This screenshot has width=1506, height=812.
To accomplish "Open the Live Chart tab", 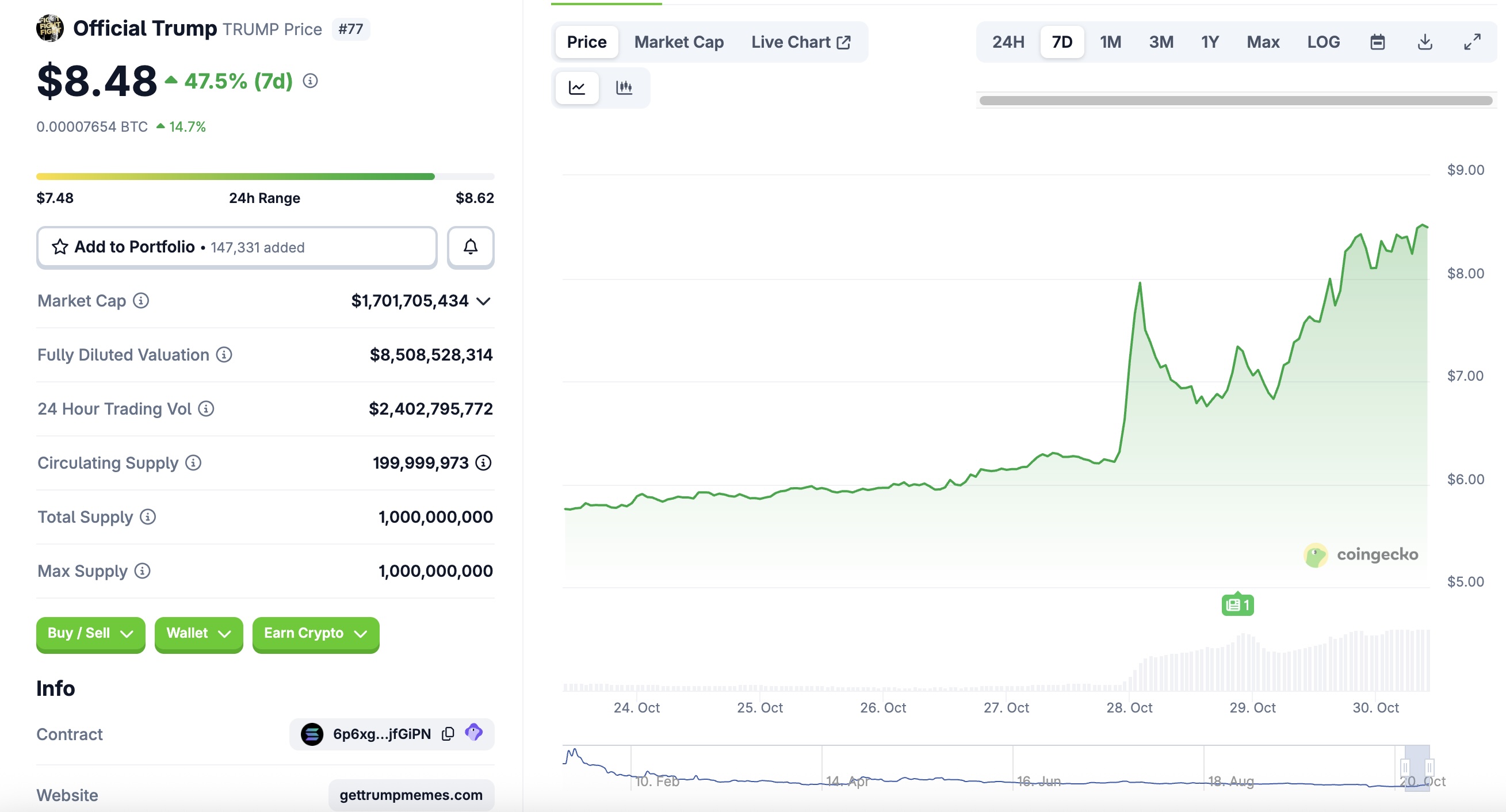I will (800, 42).
